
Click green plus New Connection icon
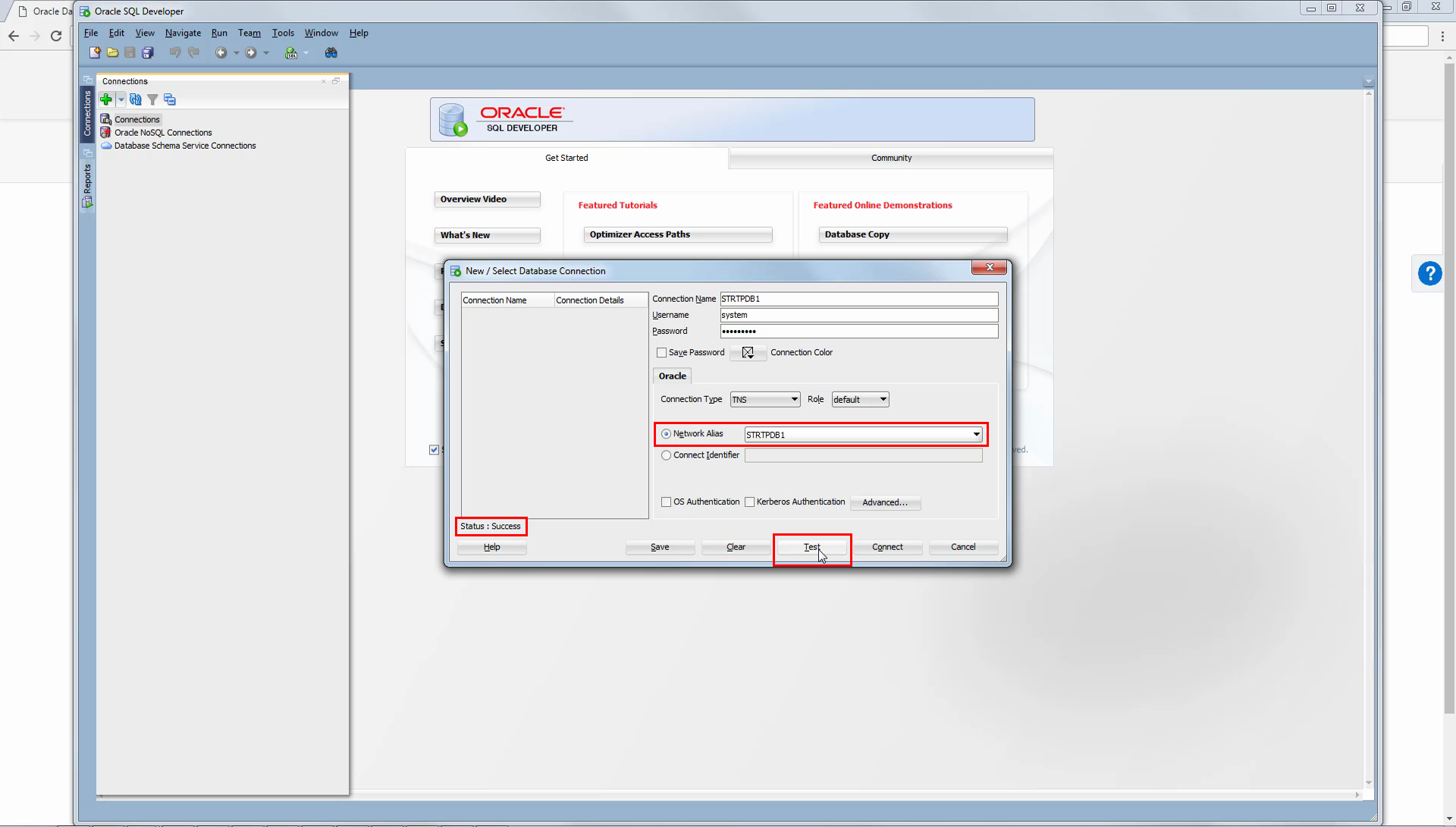point(106,99)
